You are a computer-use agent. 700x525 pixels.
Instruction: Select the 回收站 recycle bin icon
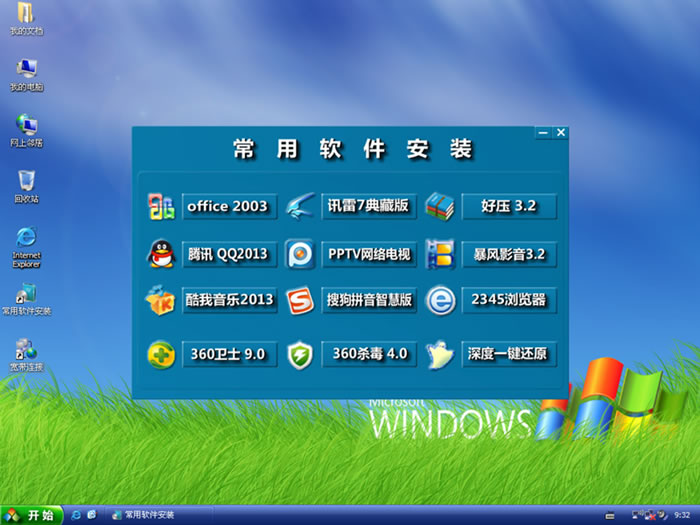pyautogui.click(x=26, y=187)
